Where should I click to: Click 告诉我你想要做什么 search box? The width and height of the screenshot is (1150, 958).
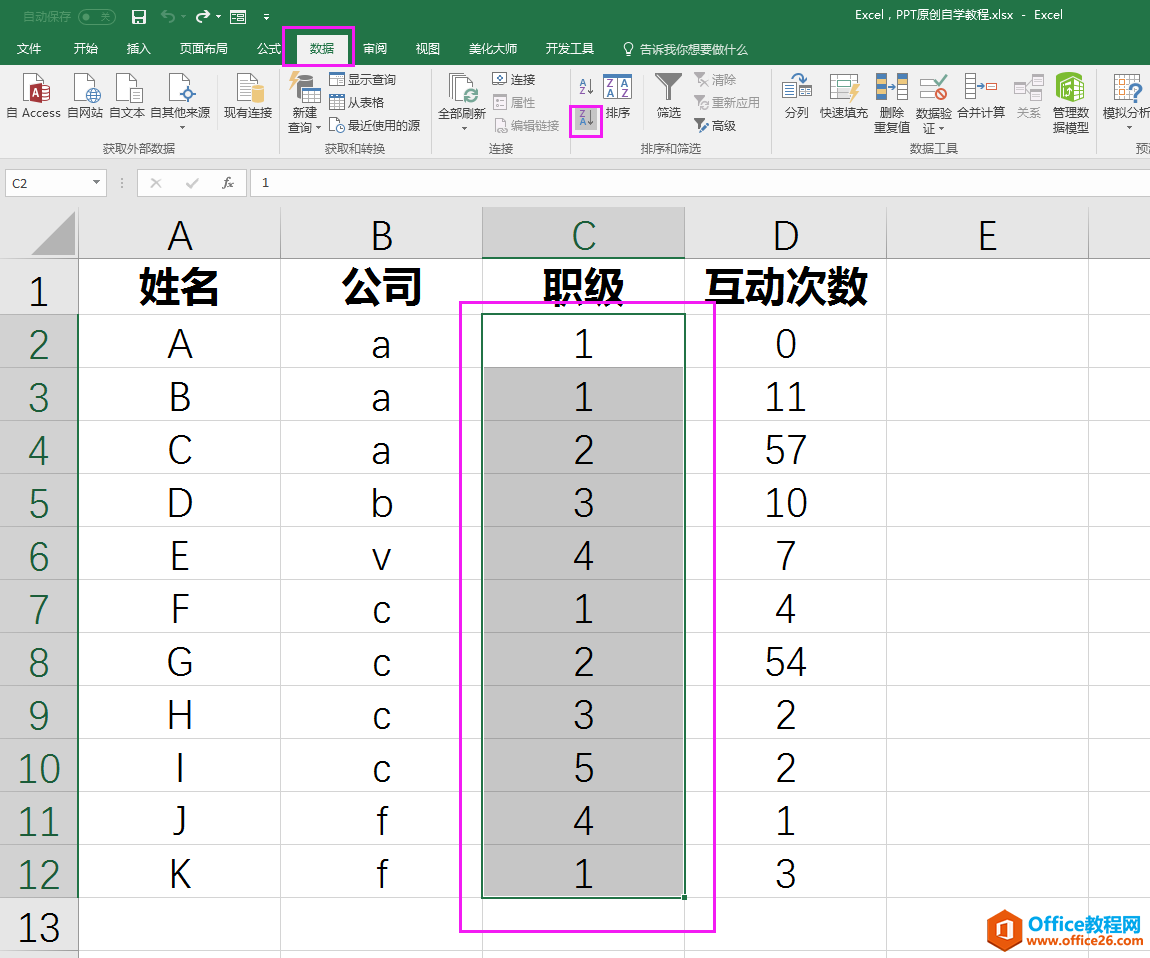[x=685, y=49]
